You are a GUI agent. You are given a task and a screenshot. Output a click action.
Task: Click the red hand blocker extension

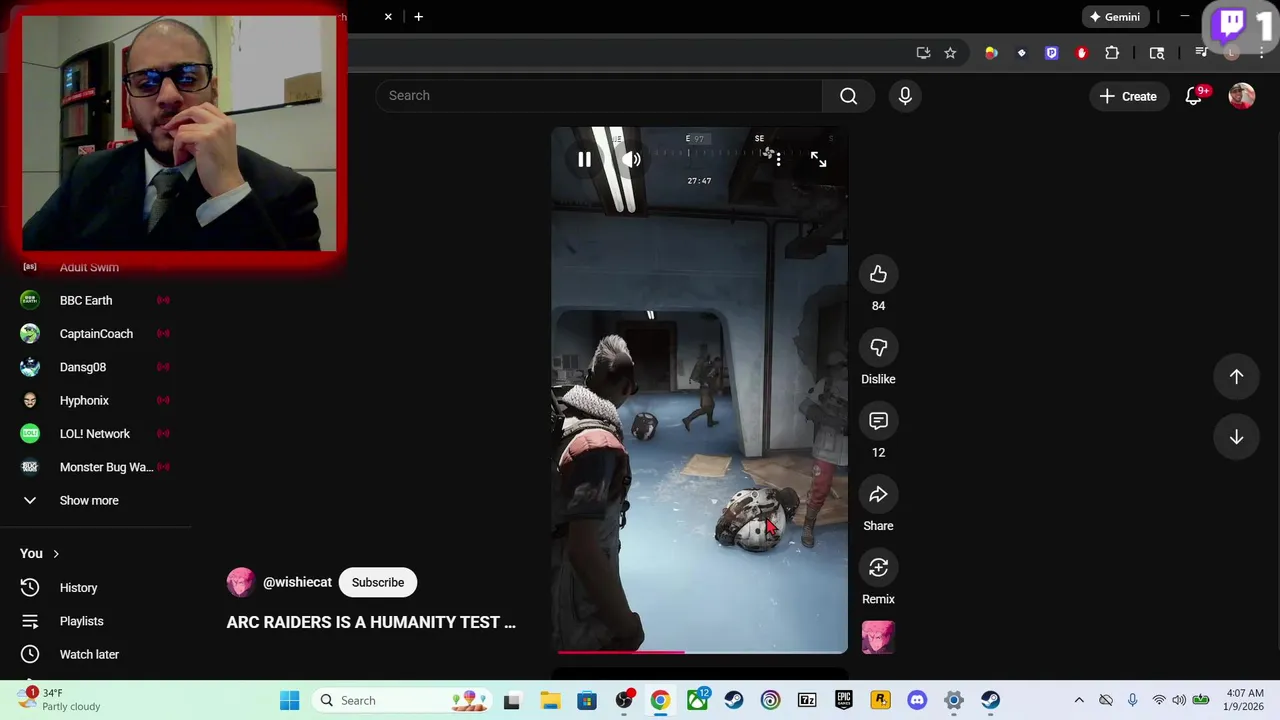point(1081,53)
